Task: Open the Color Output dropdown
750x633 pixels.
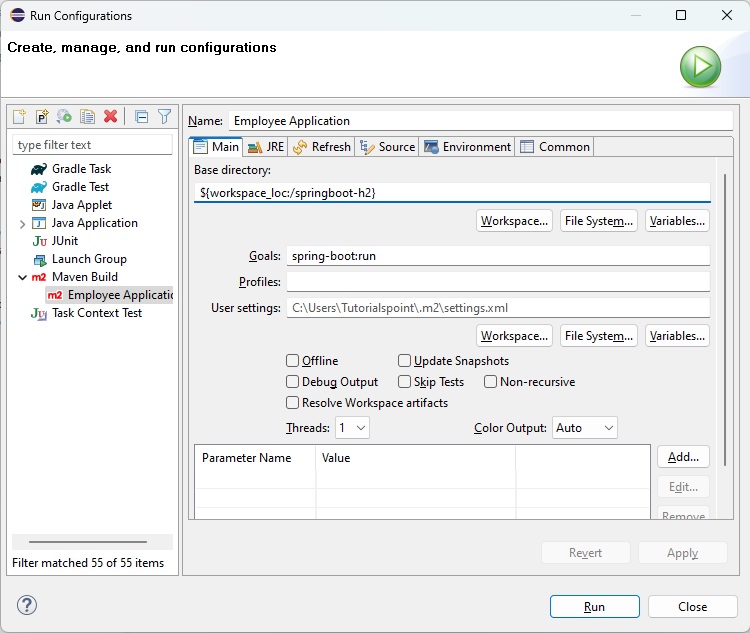Action: [x=585, y=428]
